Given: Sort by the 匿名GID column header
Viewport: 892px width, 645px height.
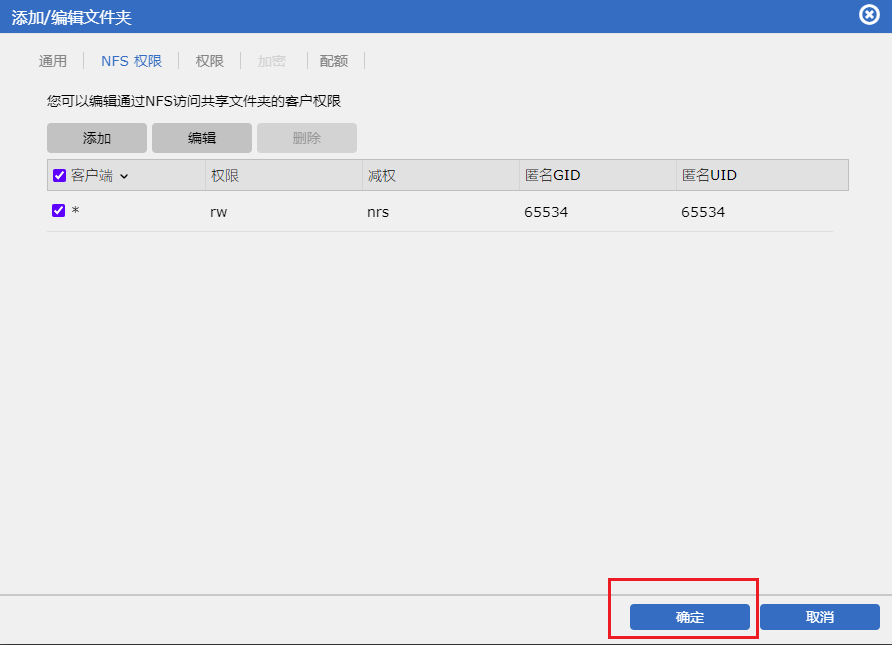Looking at the screenshot, I should [553, 176].
